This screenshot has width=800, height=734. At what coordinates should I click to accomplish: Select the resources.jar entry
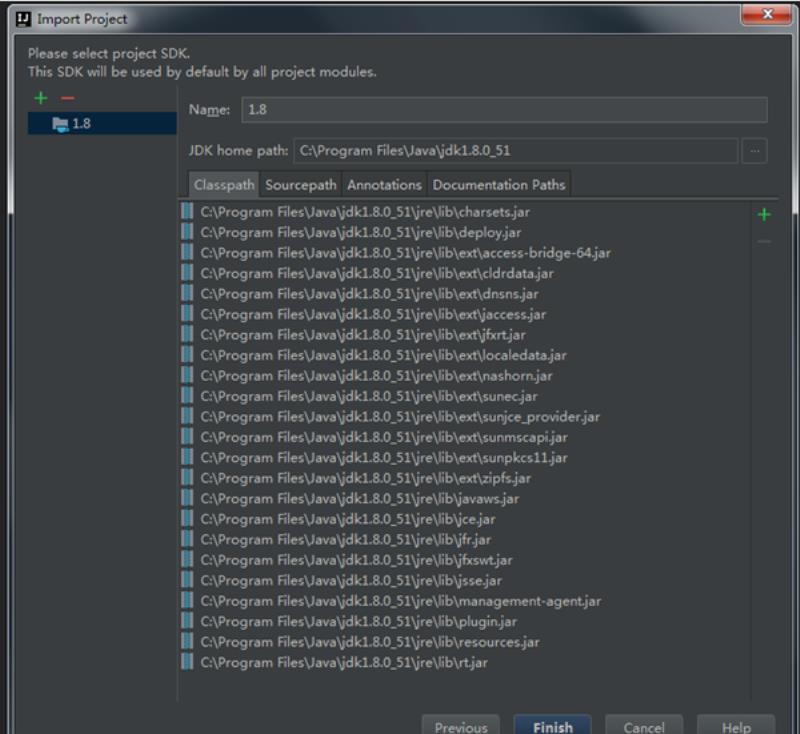click(x=370, y=642)
